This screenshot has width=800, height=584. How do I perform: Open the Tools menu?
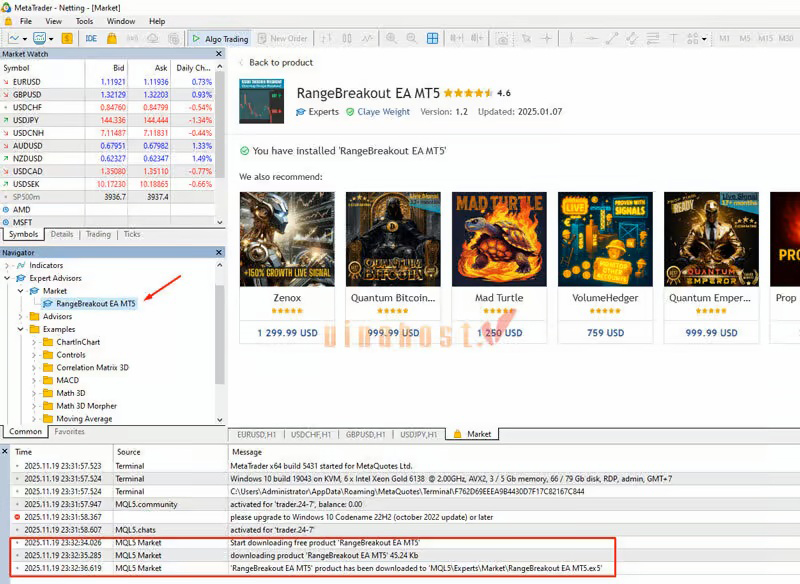coord(84,20)
